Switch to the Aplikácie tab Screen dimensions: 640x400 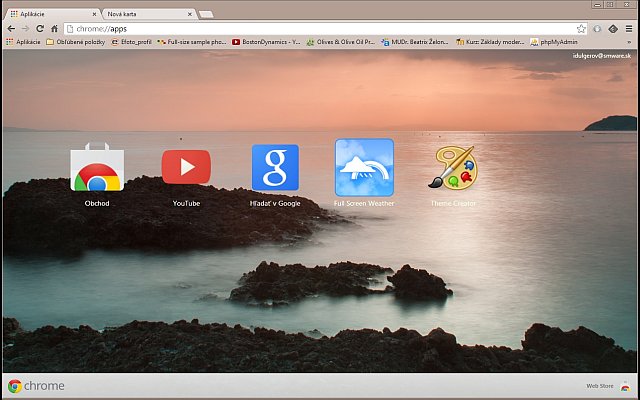click(53, 14)
